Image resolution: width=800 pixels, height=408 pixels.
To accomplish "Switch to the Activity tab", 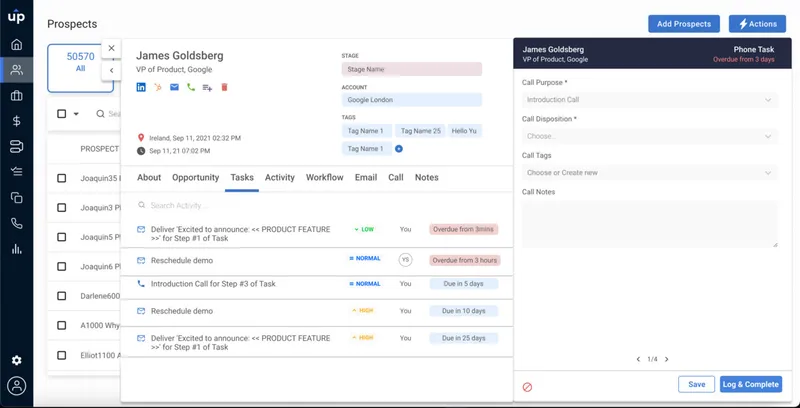I will point(280,177).
